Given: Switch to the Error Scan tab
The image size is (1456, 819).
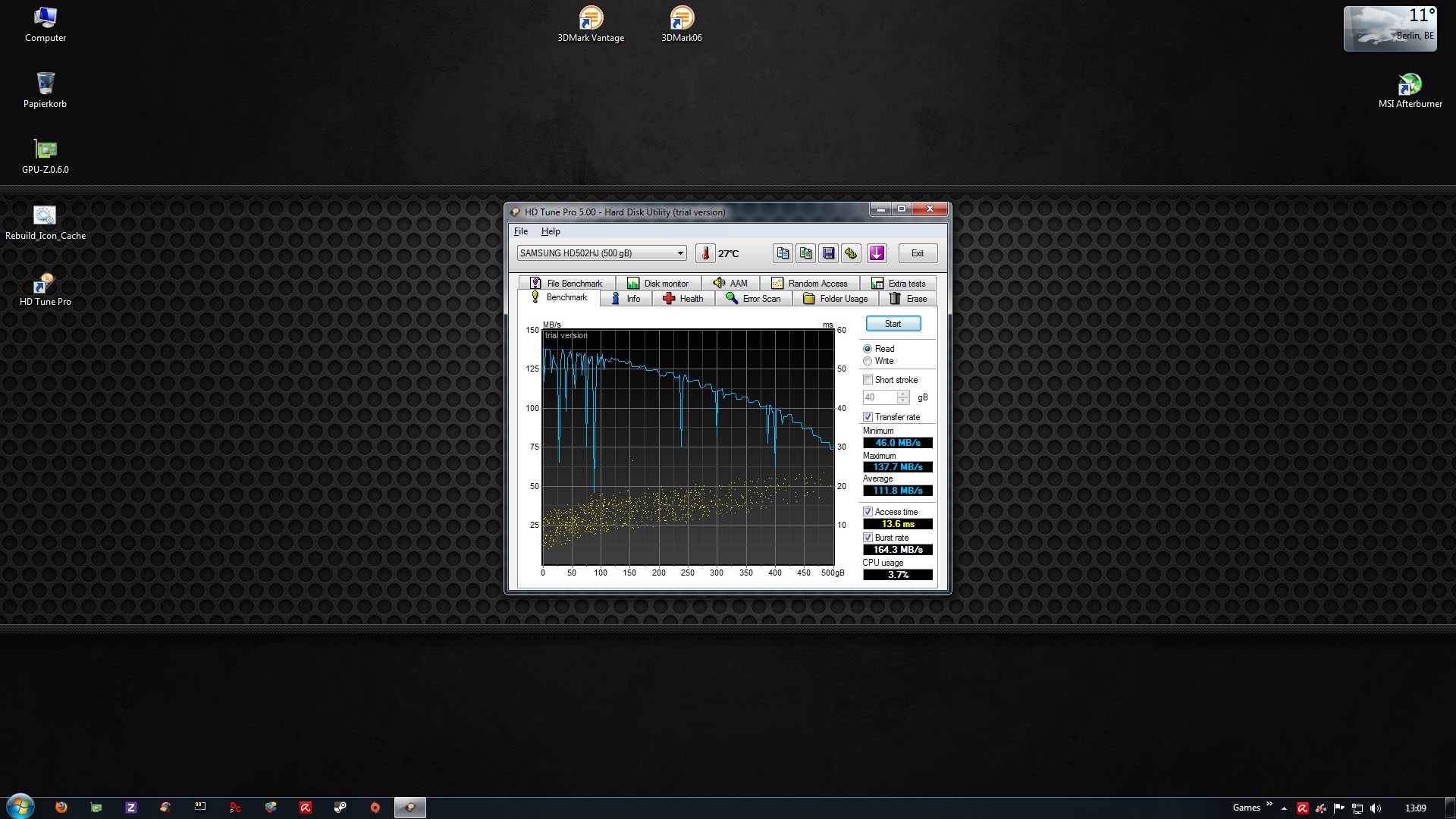Looking at the screenshot, I should [754, 299].
